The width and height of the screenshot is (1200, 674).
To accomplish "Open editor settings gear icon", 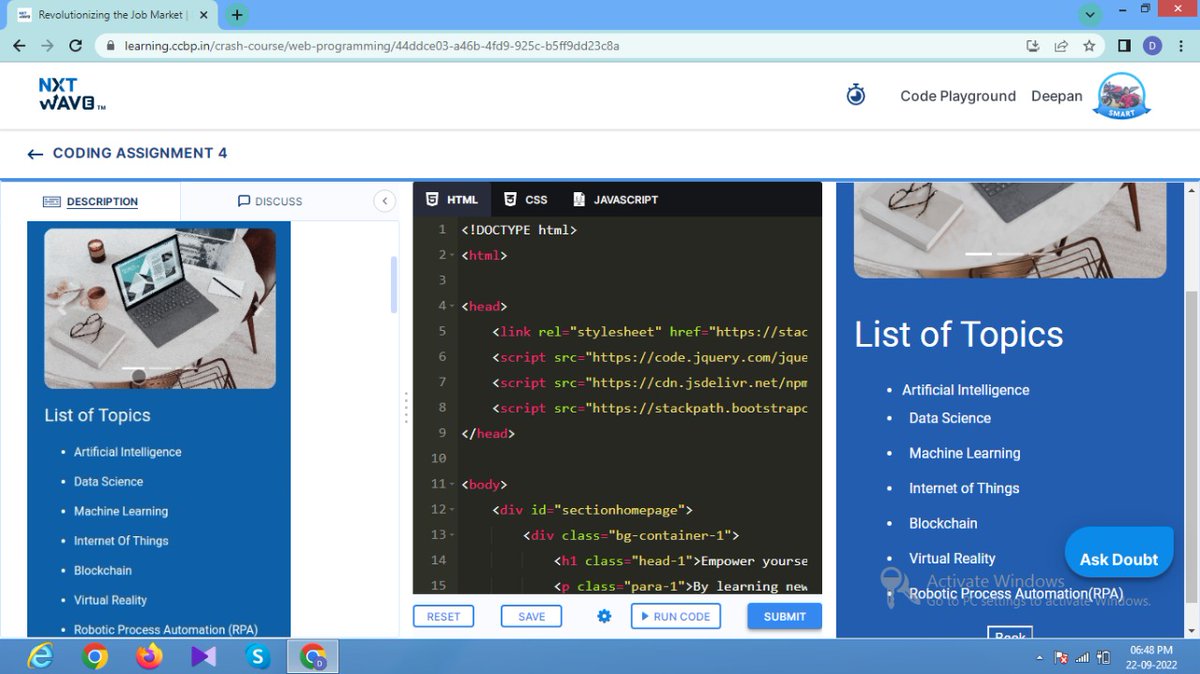I will pos(604,616).
